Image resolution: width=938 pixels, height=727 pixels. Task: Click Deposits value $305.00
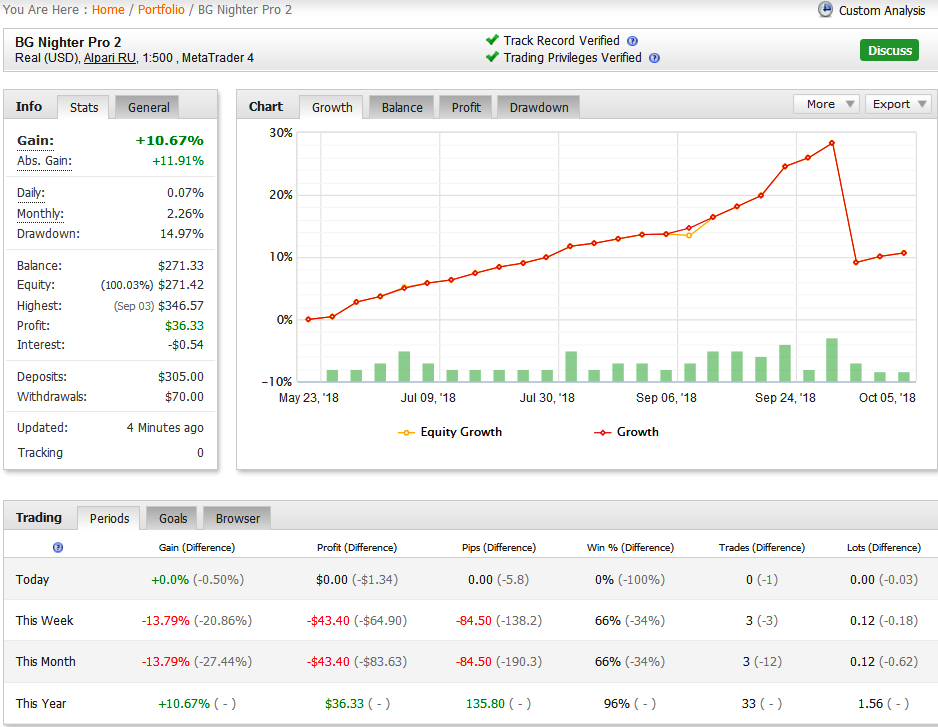(181, 377)
